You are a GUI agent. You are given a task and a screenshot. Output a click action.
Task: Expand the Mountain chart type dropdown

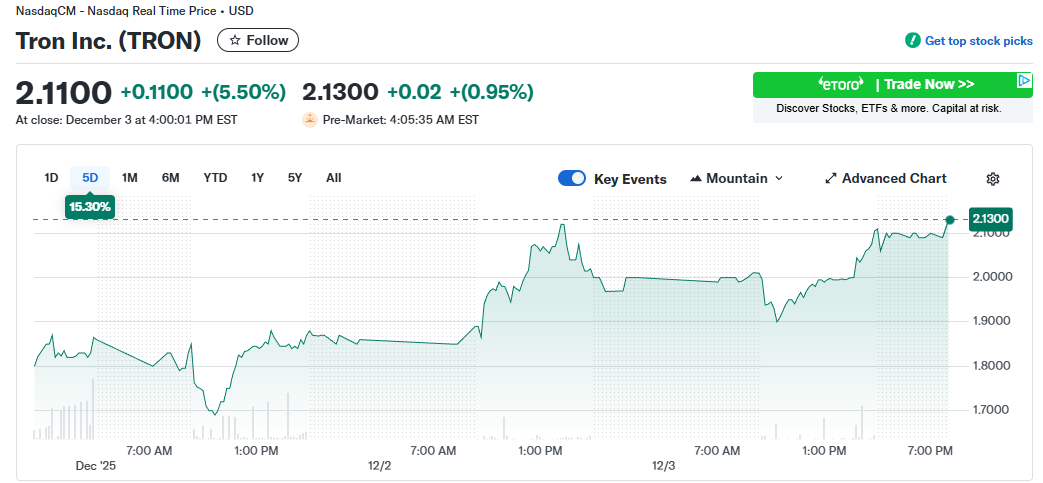point(779,179)
